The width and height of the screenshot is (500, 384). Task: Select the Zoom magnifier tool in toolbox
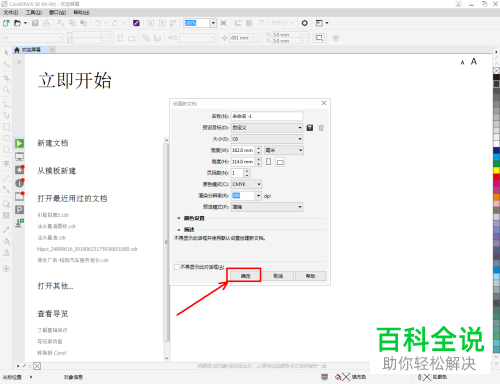pyautogui.click(x=6, y=90)
